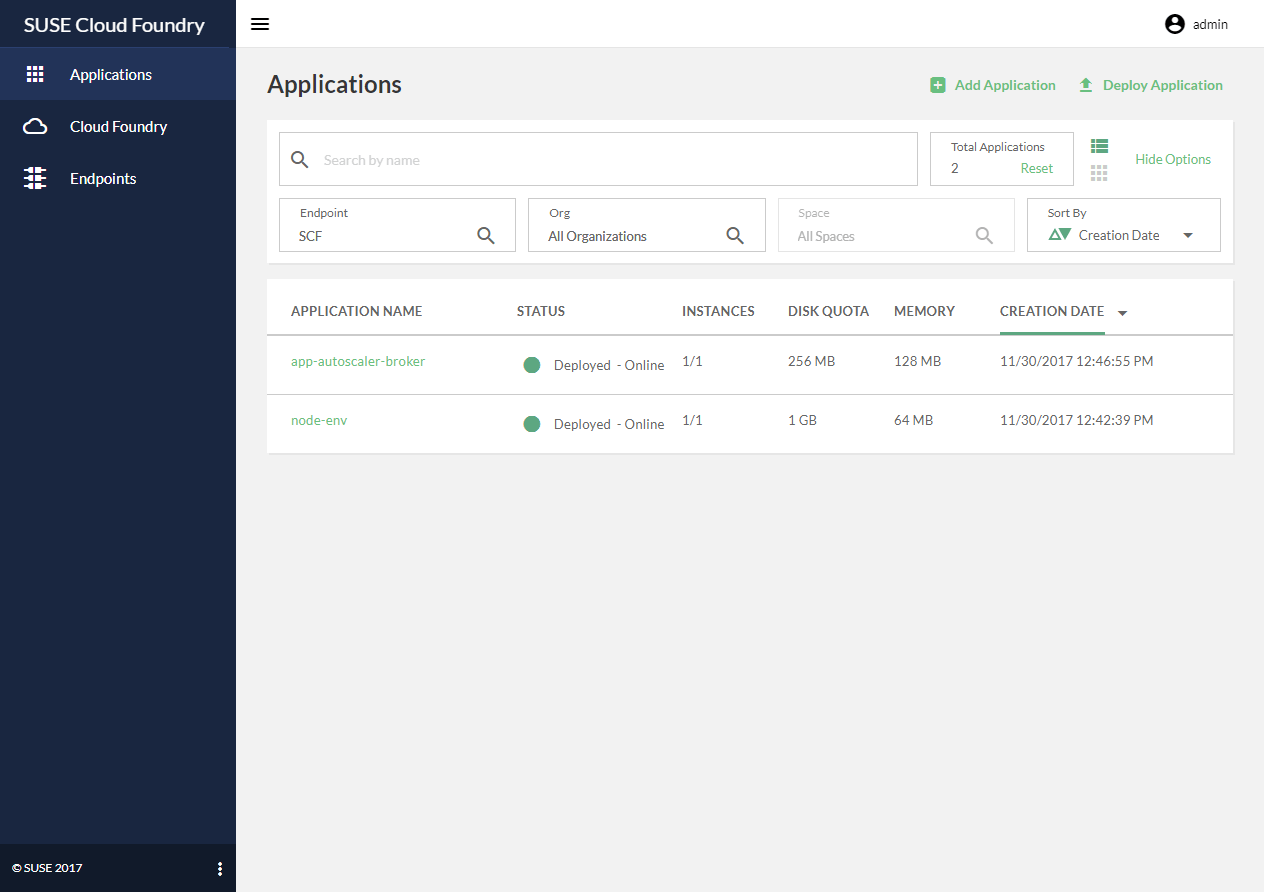Click Hide Options
This screenshot has height=892, width=1264.
[x=1173, y=159]
